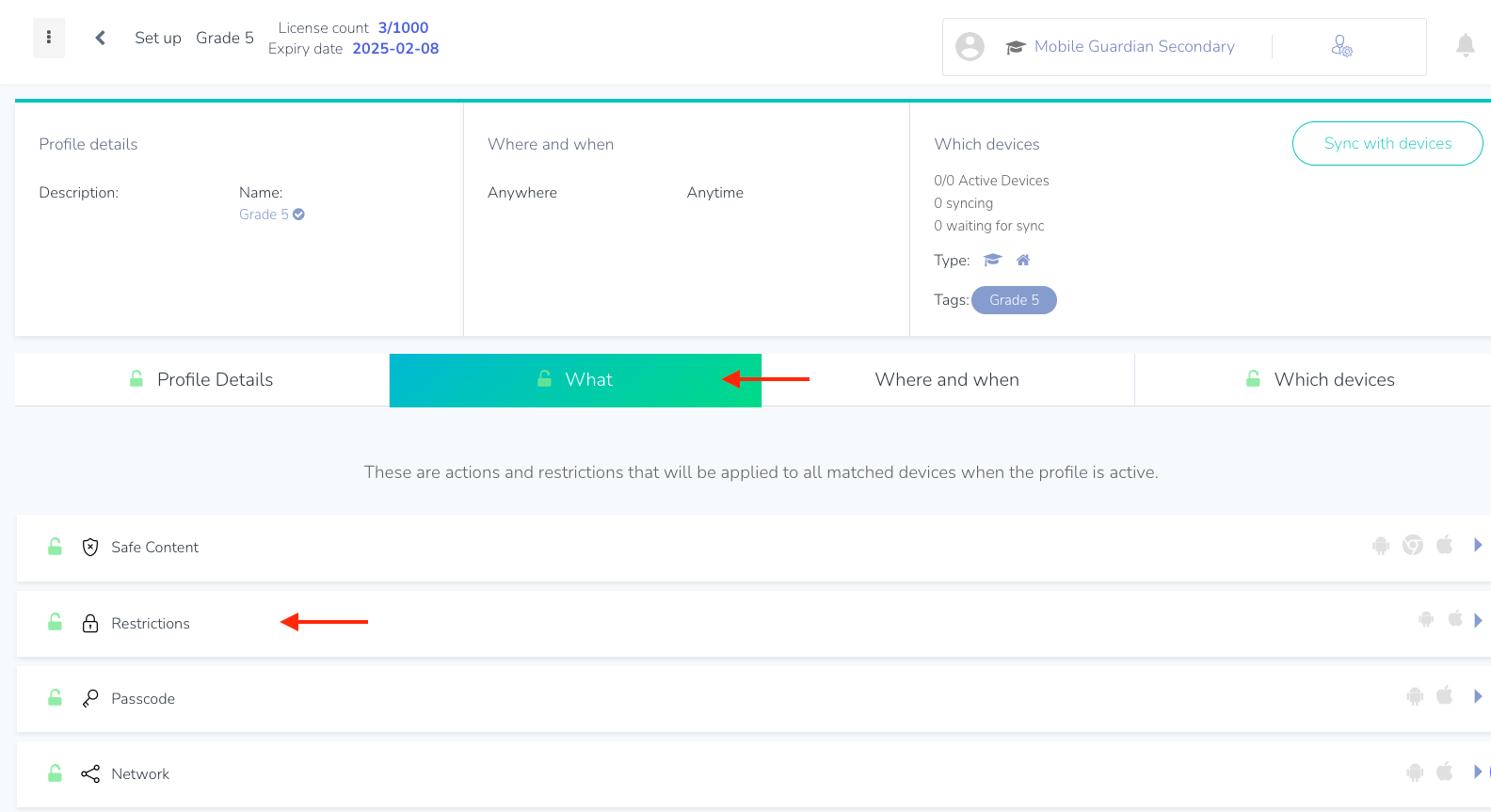Expand the Network section arrow
The image size is (1491, 812).
1478,772
